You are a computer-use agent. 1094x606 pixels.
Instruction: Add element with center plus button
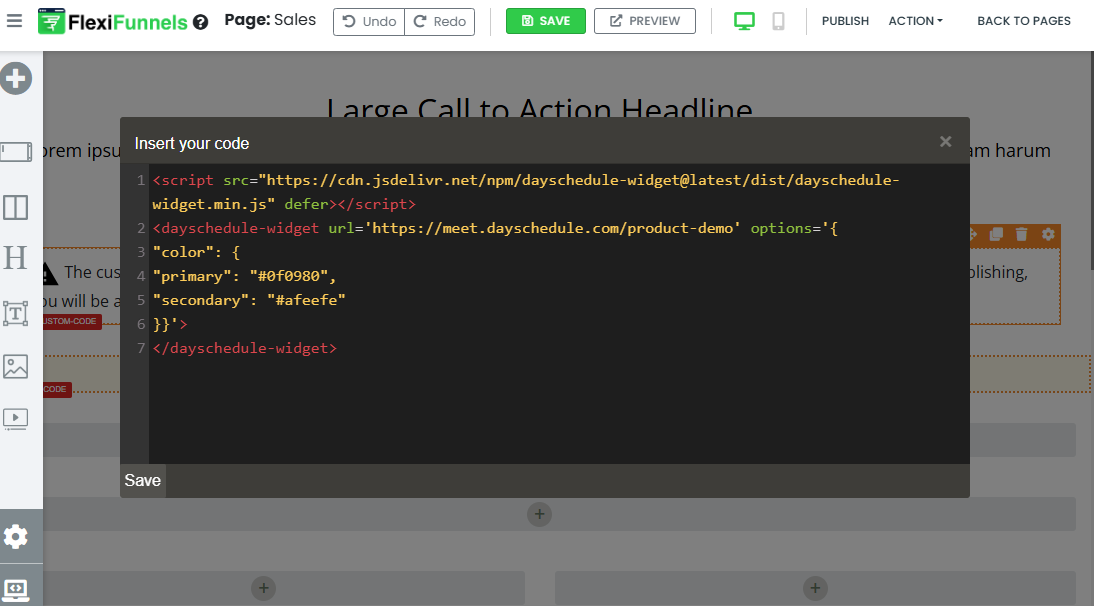539,515
